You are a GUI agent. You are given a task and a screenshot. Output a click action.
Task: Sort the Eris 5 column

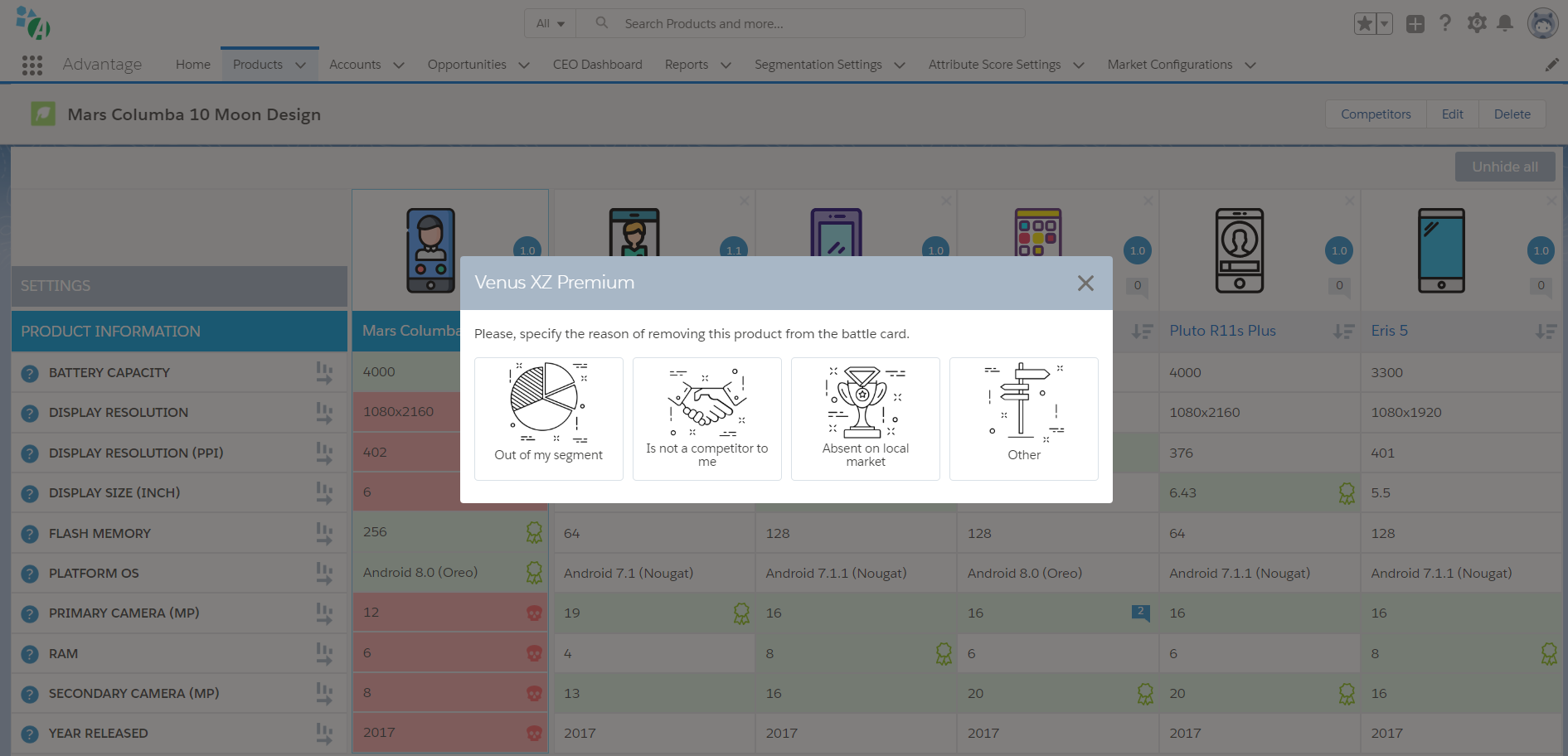(x=1546, y=331)
